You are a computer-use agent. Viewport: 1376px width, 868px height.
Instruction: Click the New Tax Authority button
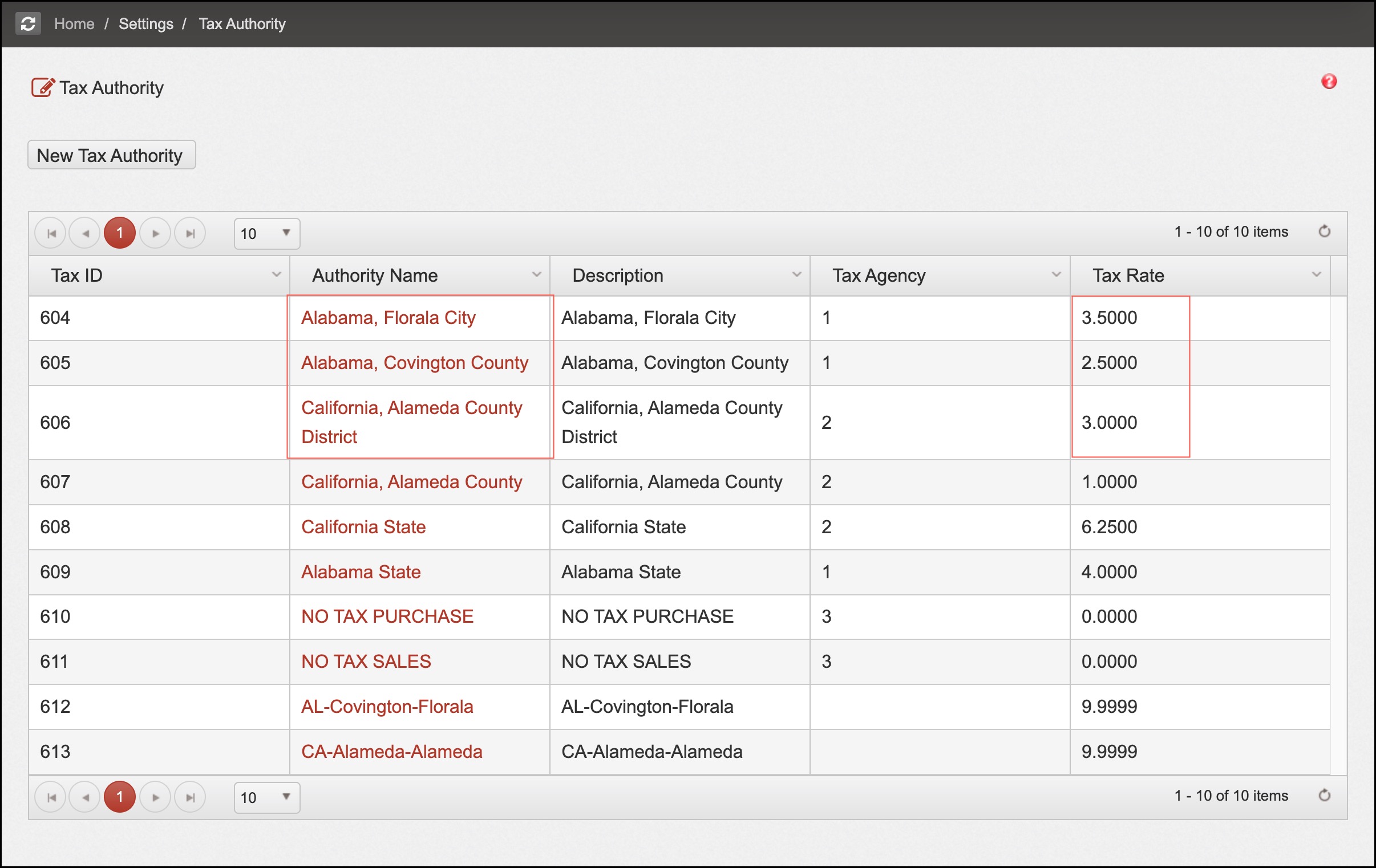point(112,155)
